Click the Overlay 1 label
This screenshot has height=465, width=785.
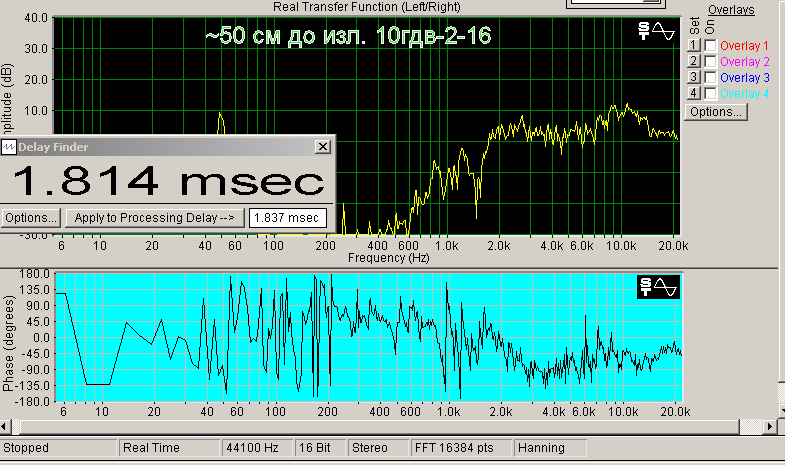click(744, 46)
